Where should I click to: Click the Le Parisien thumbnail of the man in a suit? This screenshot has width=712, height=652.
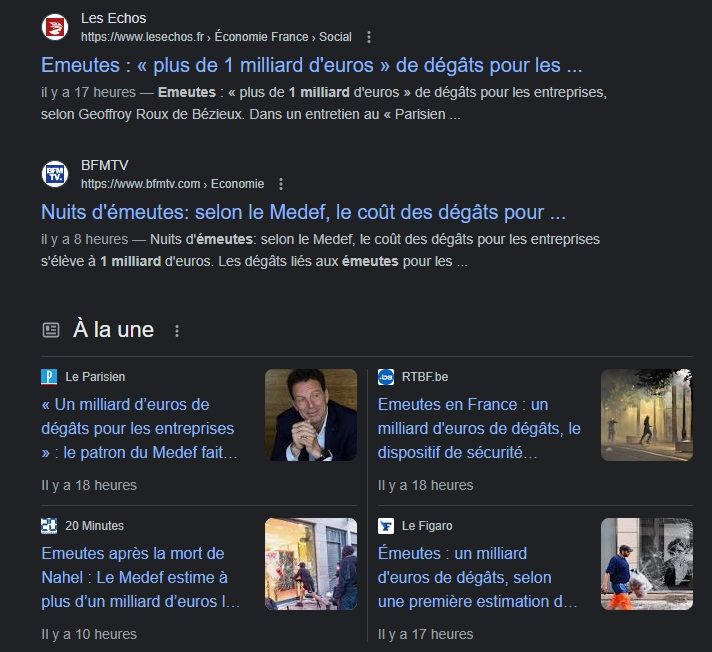[311, 415]
